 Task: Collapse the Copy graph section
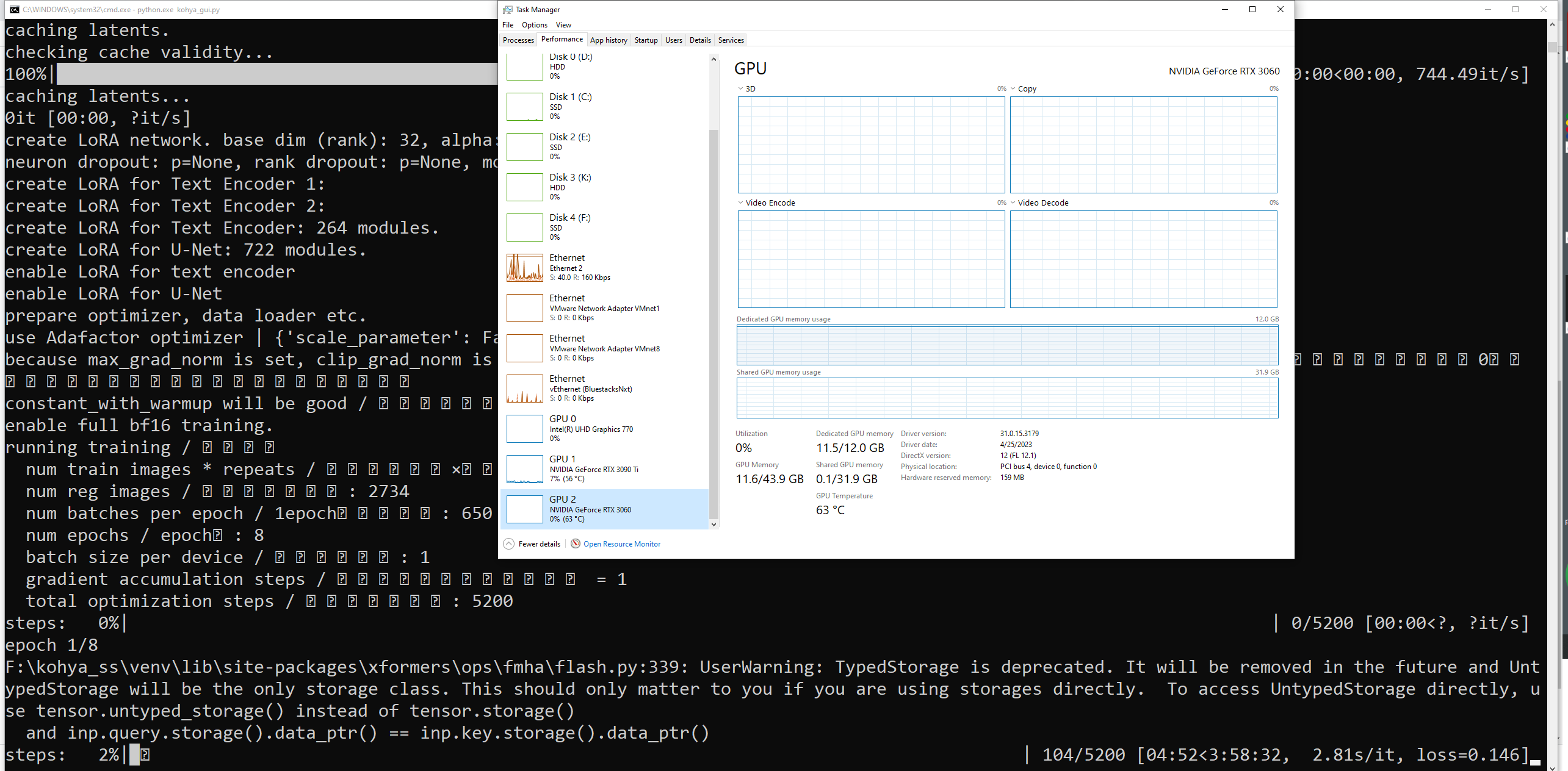pos(1013,88)
